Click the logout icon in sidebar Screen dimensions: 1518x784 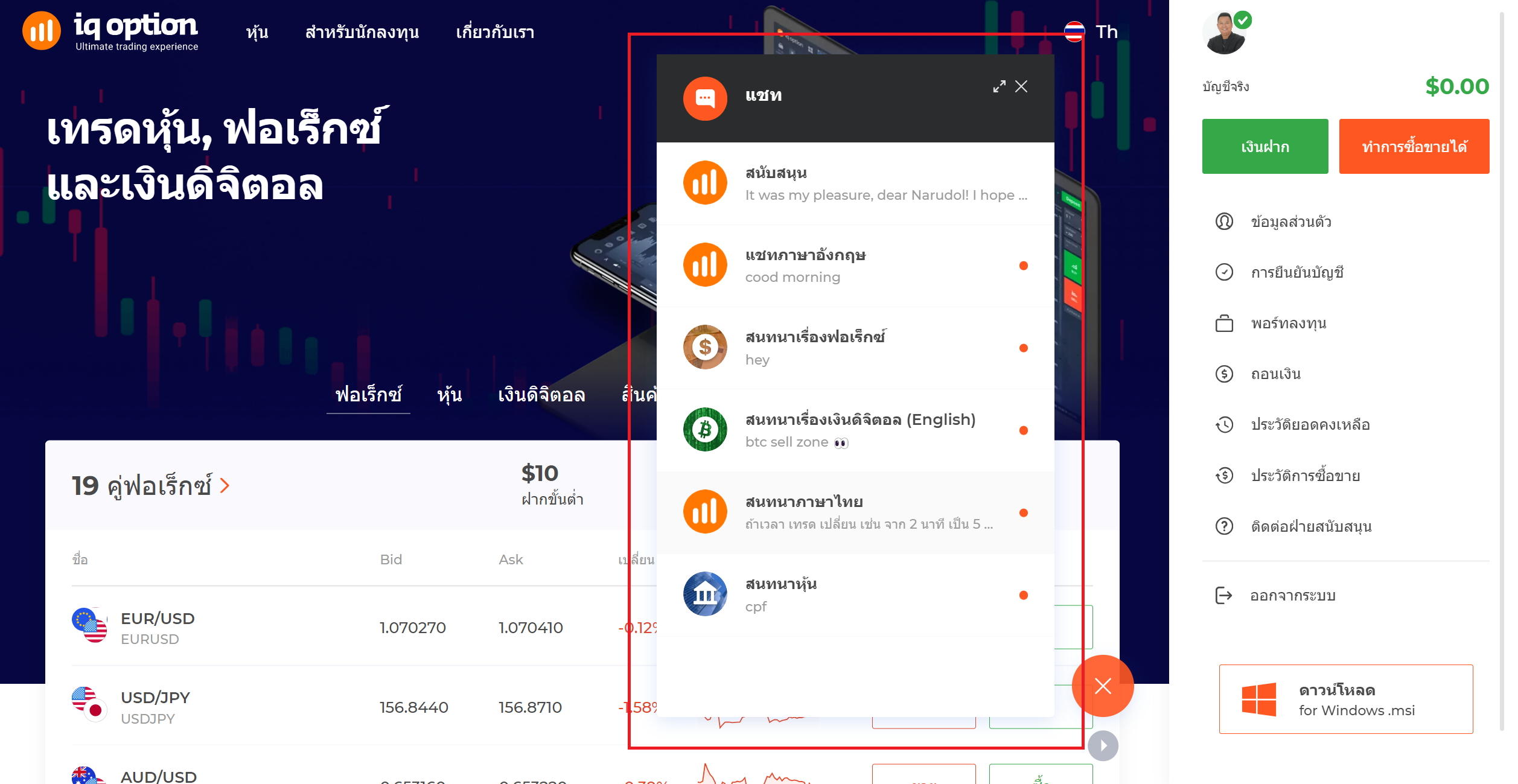[x=1223, y=596]
